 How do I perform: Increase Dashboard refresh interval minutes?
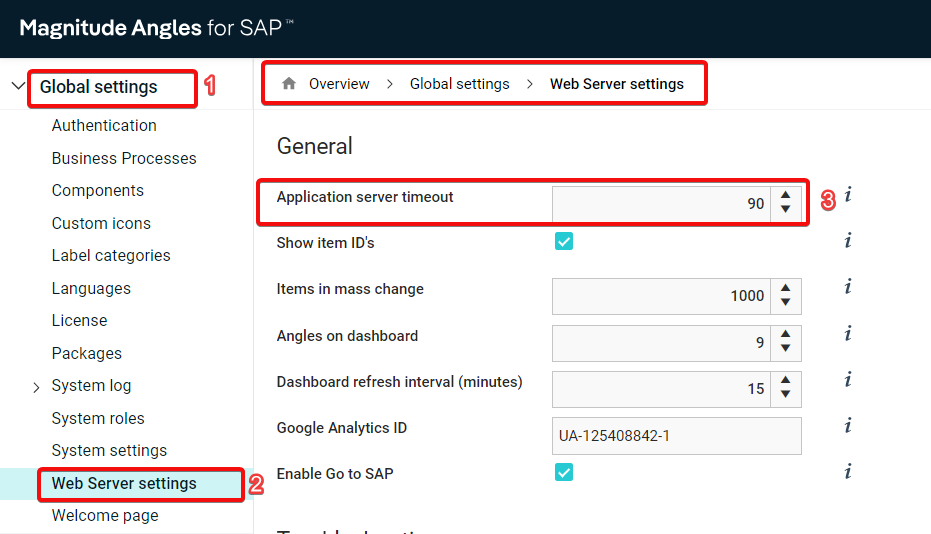(786, 380)
